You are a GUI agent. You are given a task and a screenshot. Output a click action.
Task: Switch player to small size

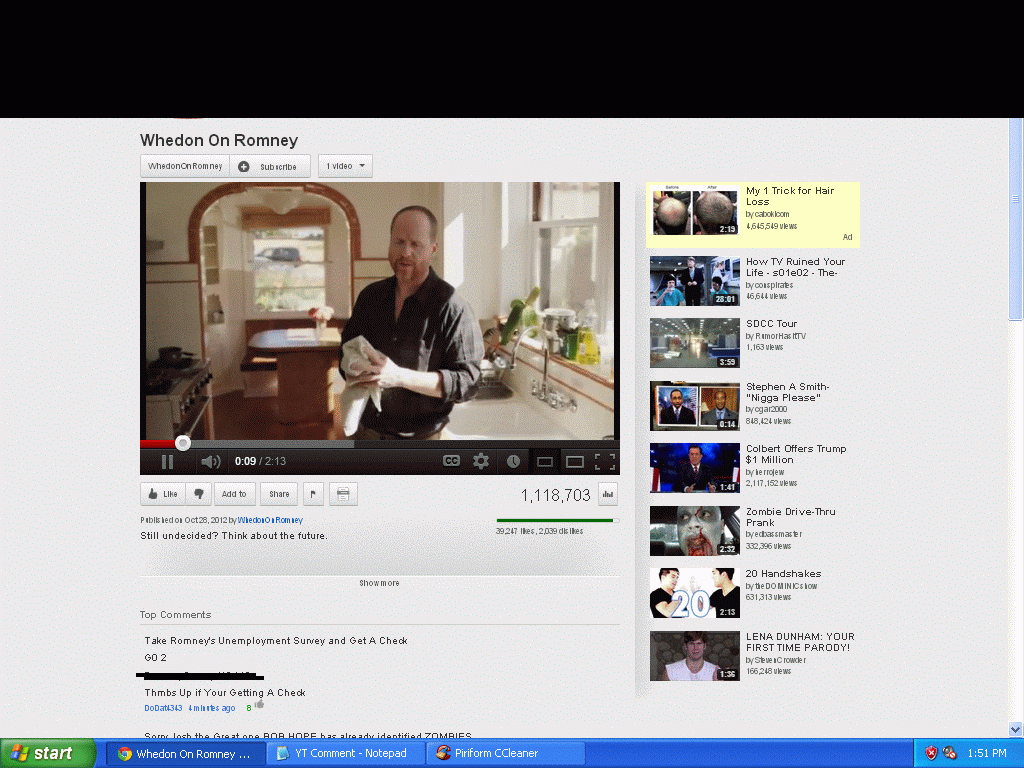[x=545, y=462]
